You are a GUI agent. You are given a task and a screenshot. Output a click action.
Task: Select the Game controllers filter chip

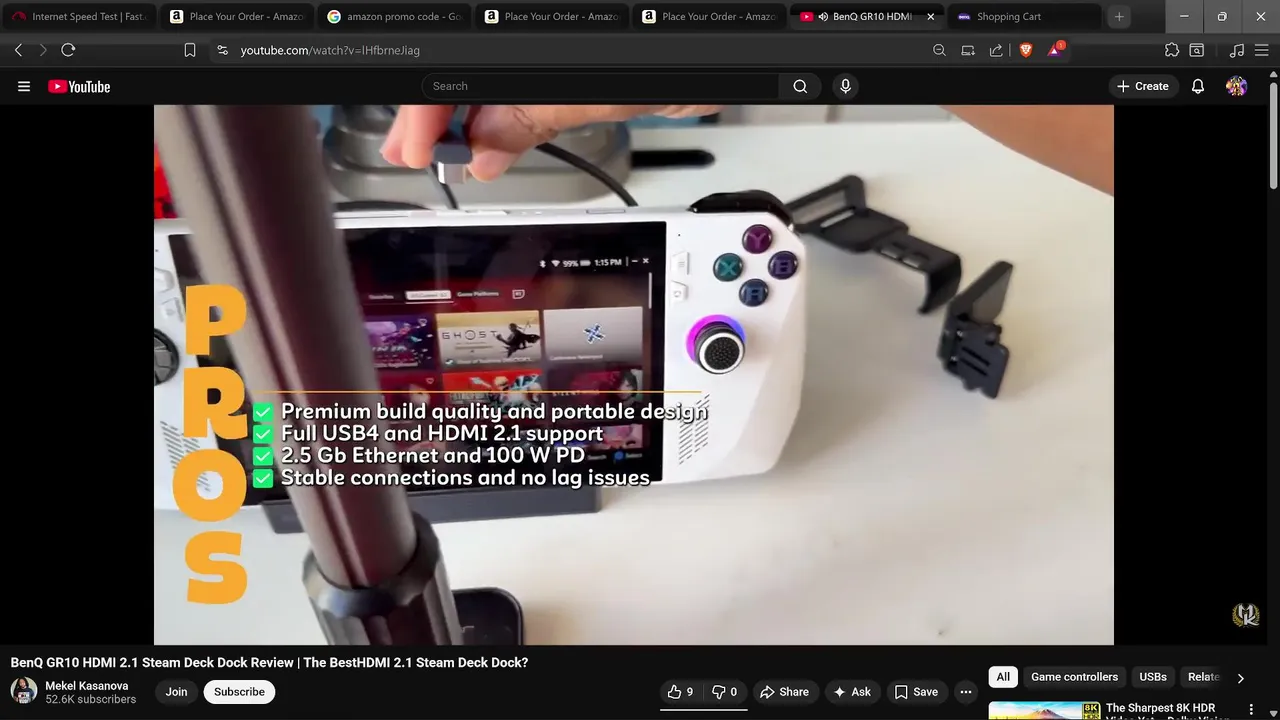click(1074, 677)
